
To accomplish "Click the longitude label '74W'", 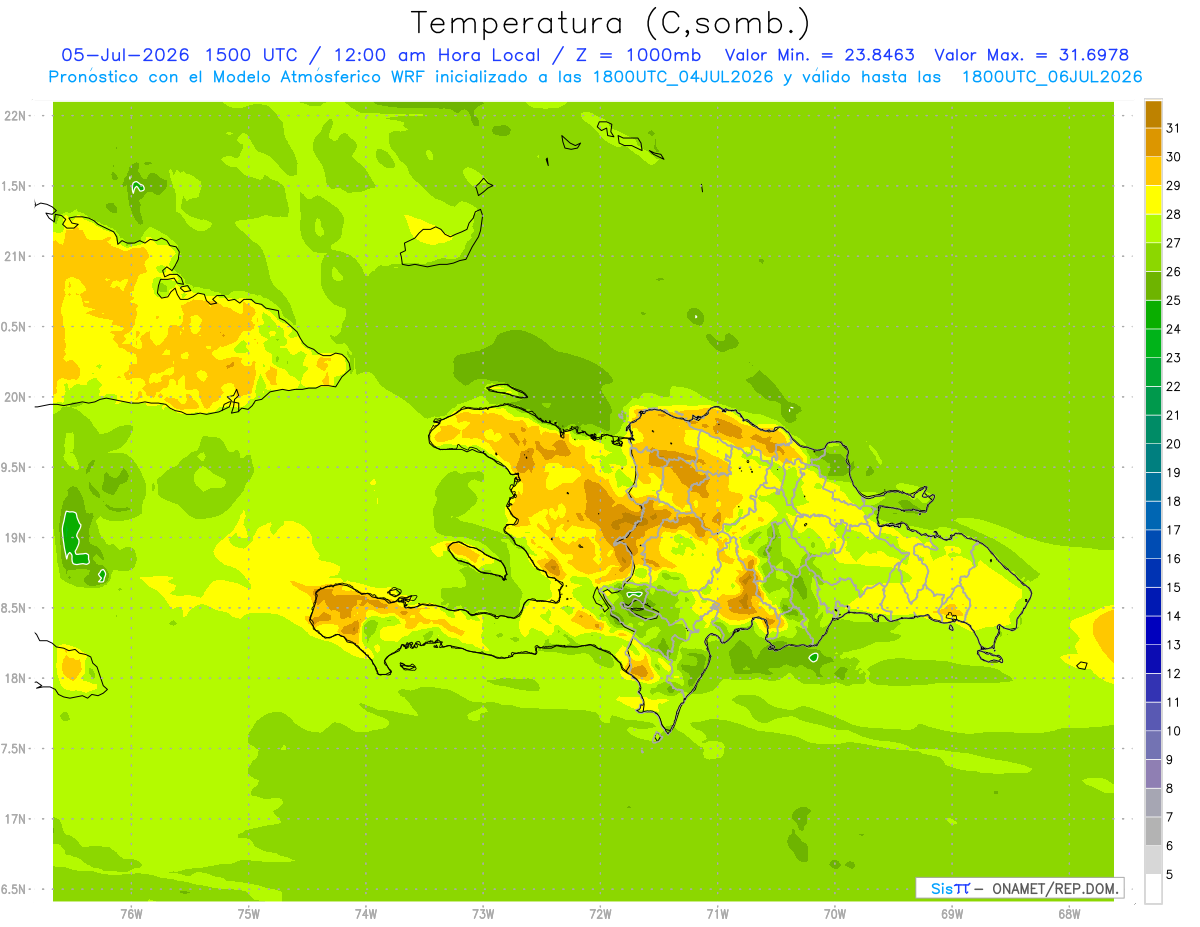I will pos(366,913).
